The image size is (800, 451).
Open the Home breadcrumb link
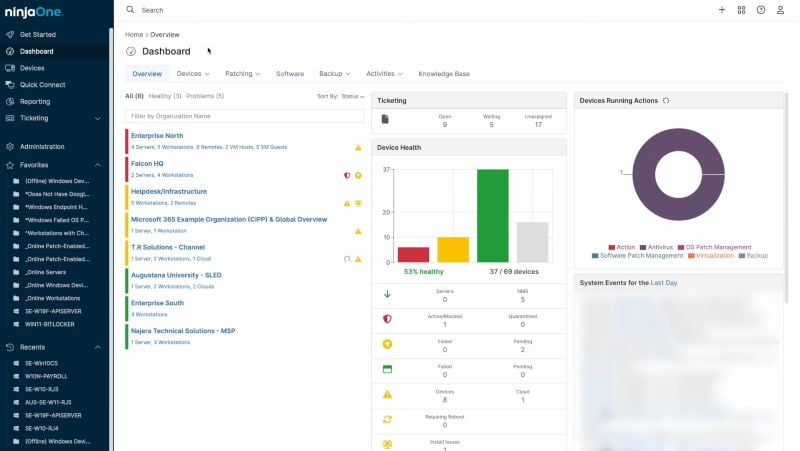point(134,35)
